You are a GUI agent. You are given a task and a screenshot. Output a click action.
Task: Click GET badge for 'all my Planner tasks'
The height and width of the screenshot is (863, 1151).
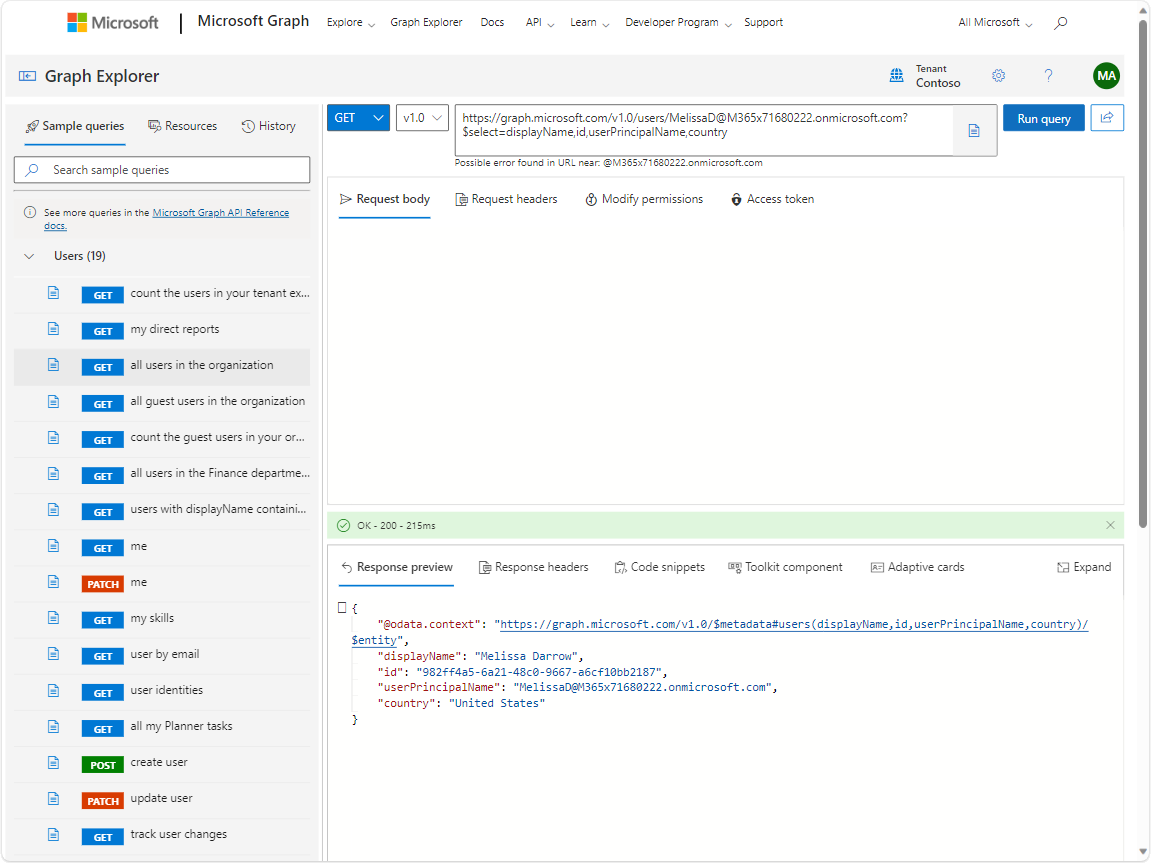tap(103, 729)
